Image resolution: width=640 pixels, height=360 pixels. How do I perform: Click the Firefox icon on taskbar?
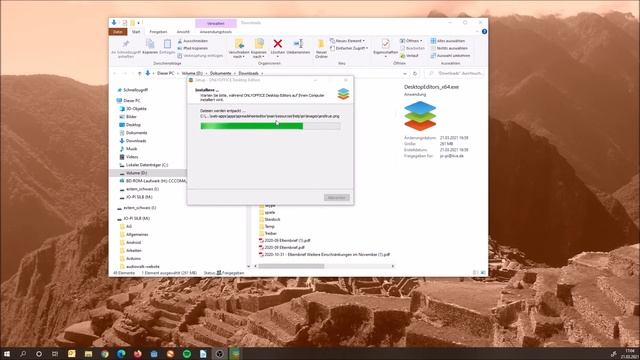(138, 353)
